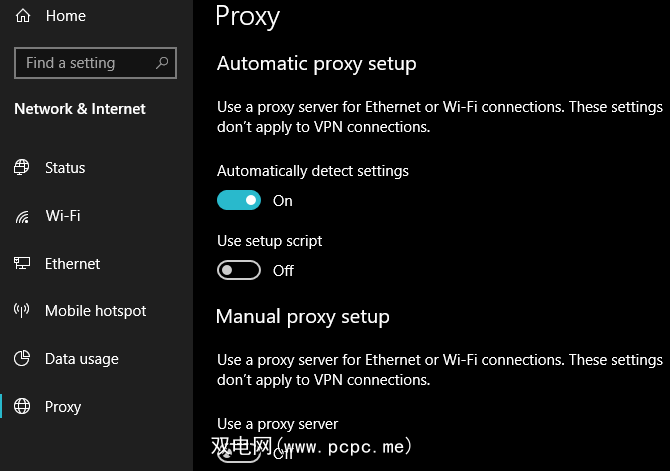Click the Wi-Fi signal icon
Viewport: 670px width, 471px height.
point(22,216)
